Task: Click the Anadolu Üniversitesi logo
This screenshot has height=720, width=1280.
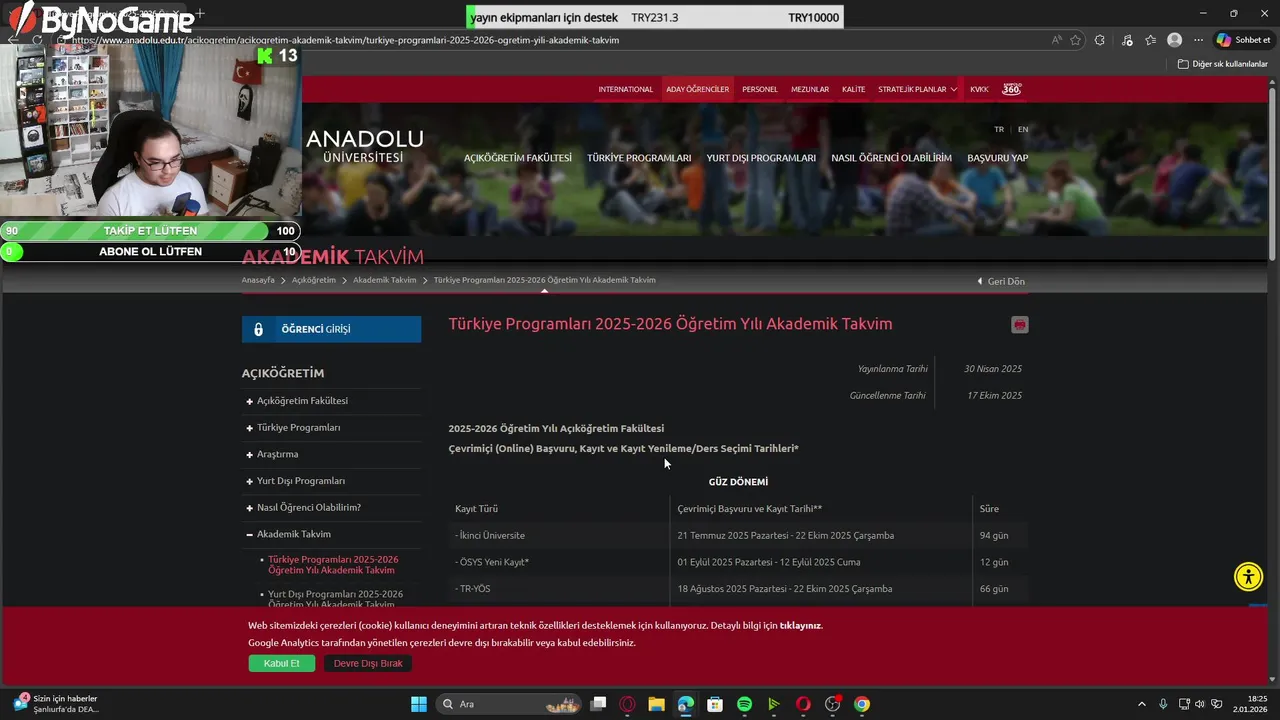Action: tap(365, 145)
